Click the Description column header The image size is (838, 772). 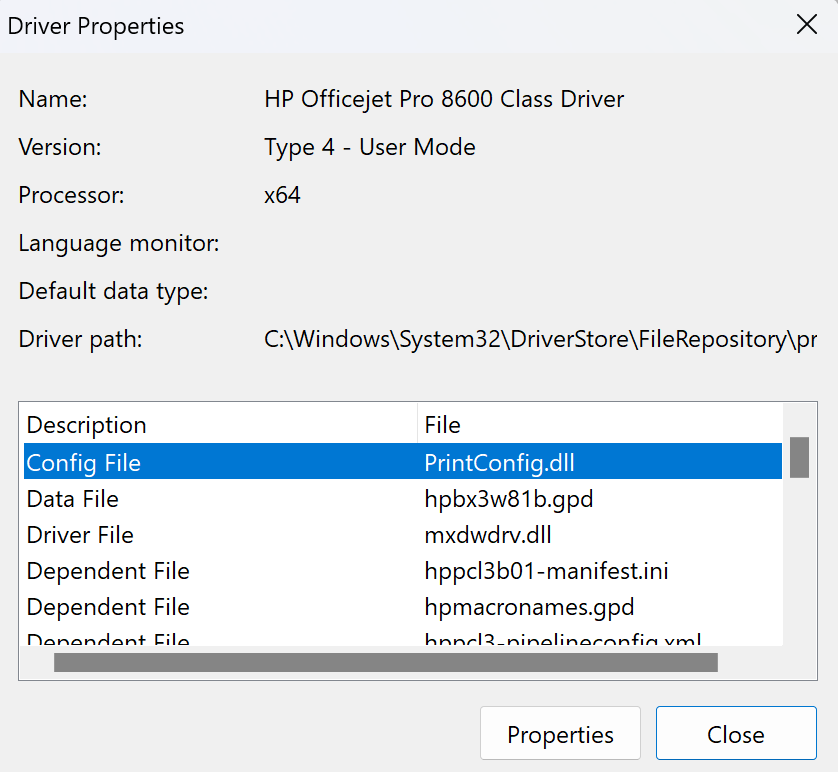(x=87, y=425)
